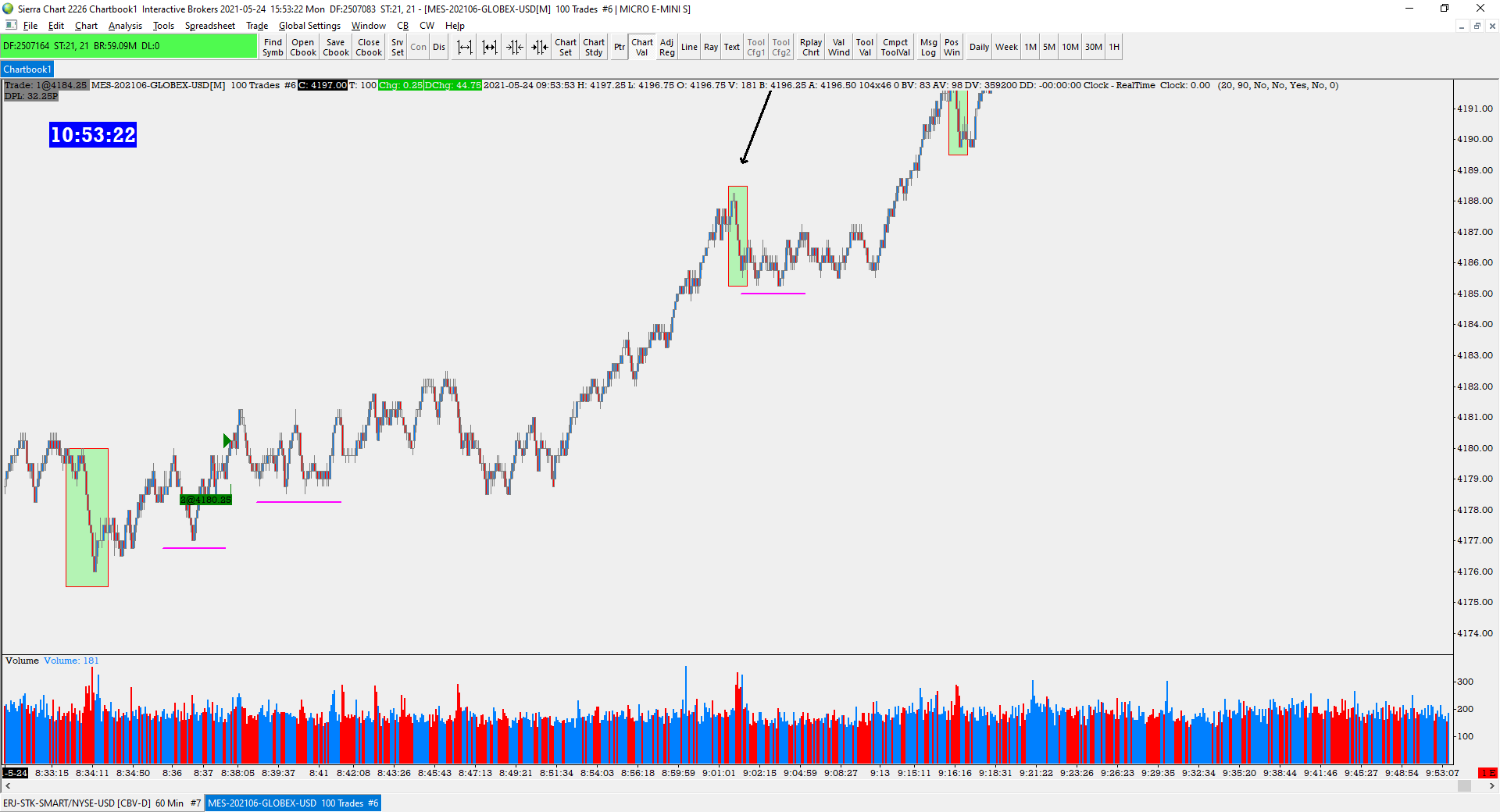
Task: Click the Dis disconnect button
Action: (439, 47)
